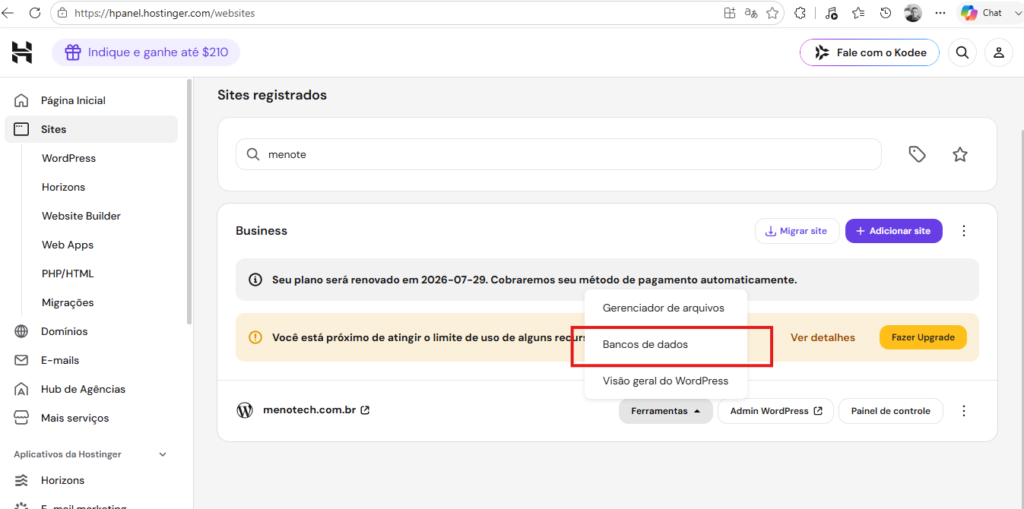
Task: Click the browser favorites star icon
Action: point(772,12)
